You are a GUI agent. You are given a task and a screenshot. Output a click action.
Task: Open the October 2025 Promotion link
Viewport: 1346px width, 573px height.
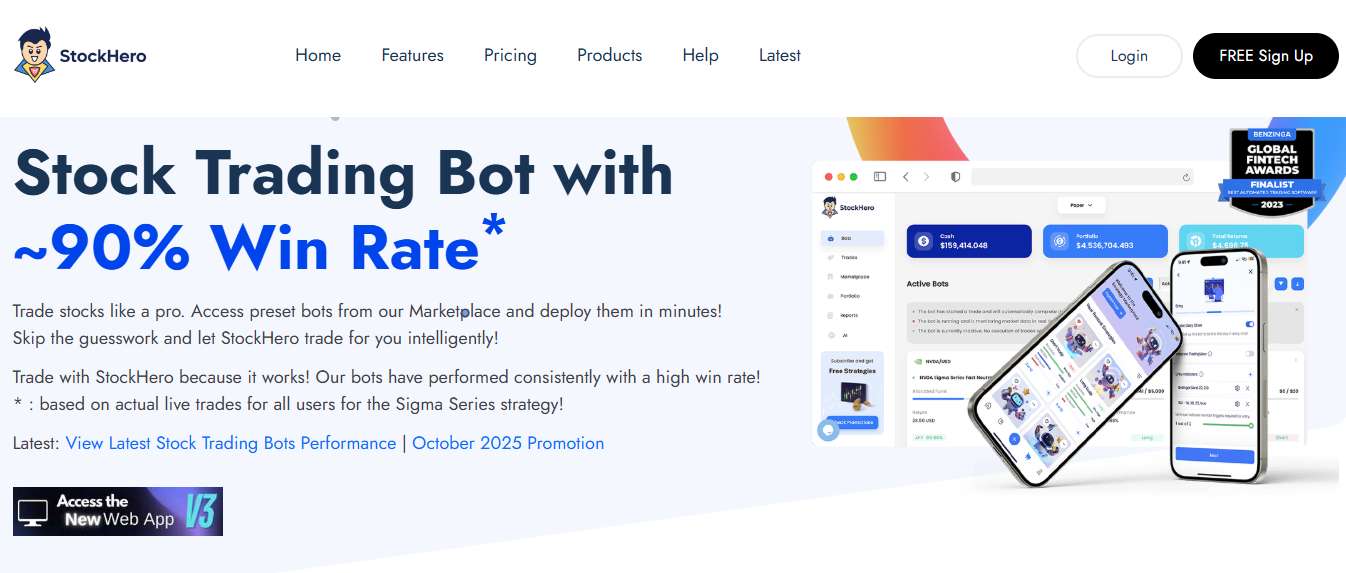click(508, 443)
